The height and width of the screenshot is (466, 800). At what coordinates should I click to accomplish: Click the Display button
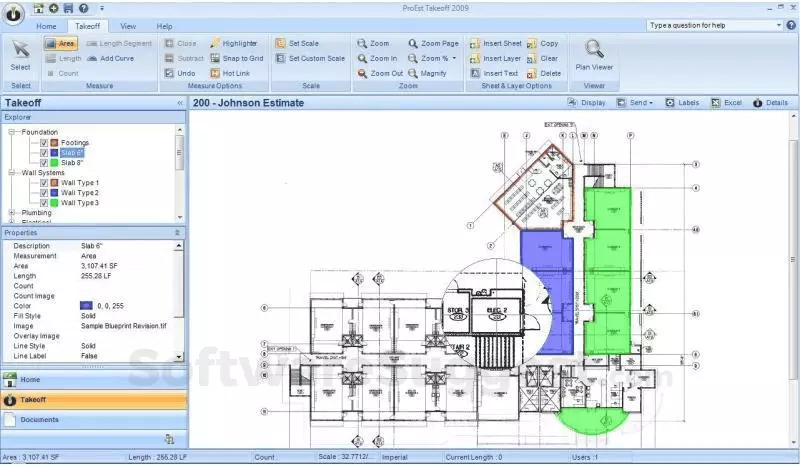pos(586,103)
